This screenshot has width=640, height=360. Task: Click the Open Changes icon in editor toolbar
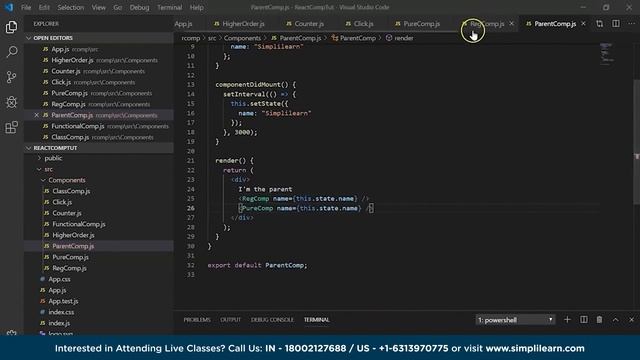[x=600, y=24]
